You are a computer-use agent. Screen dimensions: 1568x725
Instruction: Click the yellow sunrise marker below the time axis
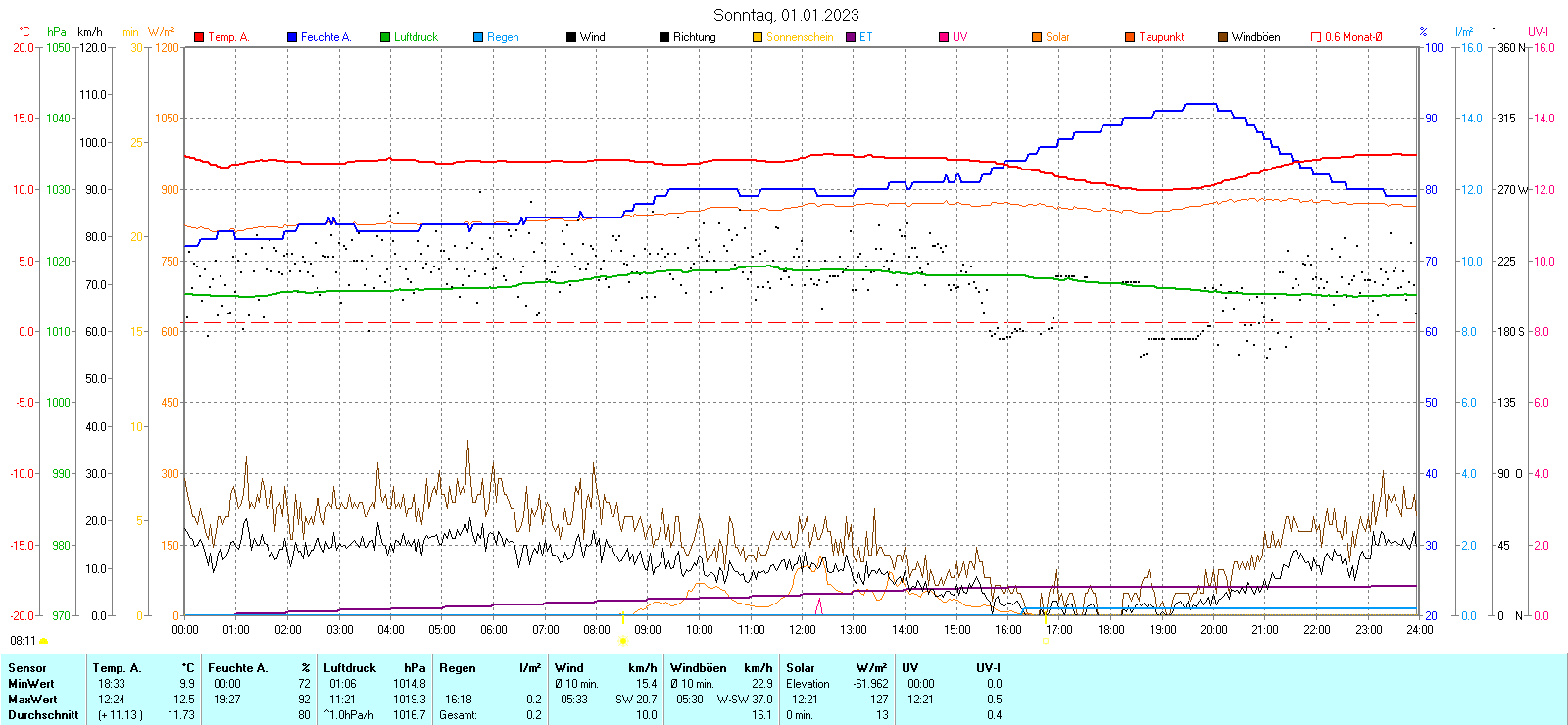[x=623, y=641]
